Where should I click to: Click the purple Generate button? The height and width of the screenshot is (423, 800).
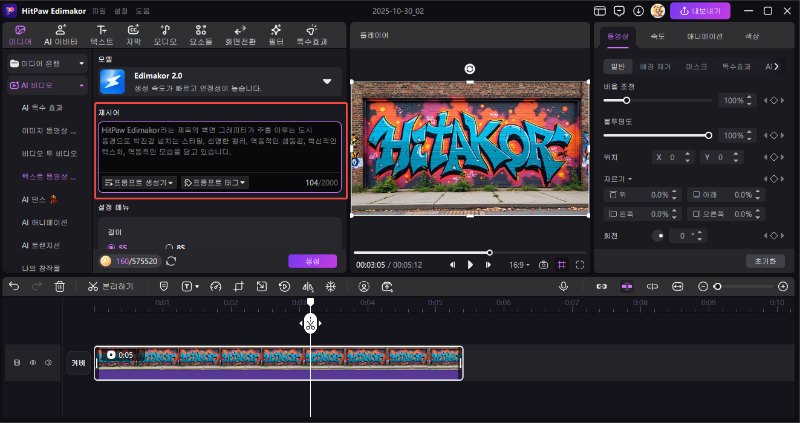tap(312, 261)
